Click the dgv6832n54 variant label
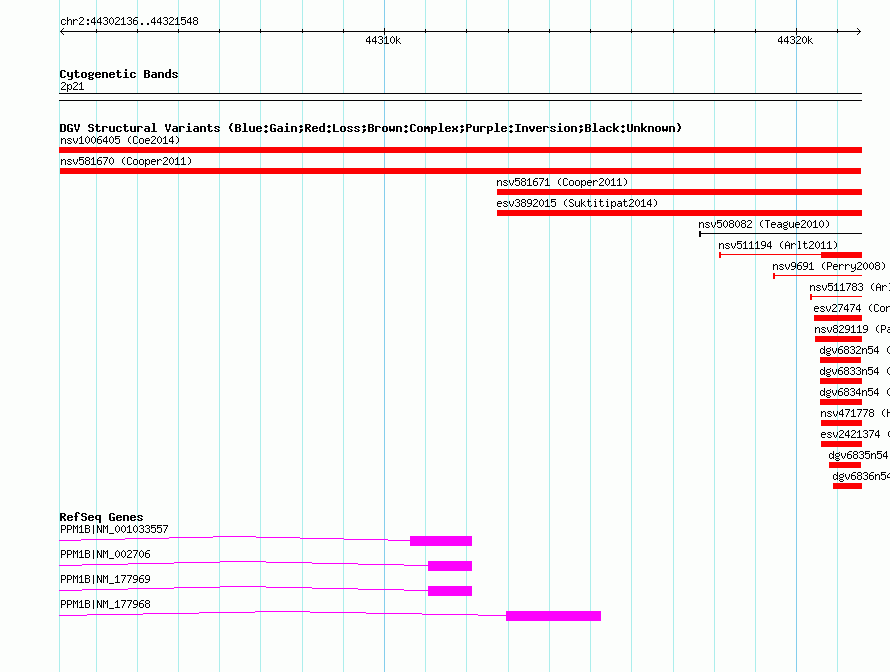This screenshot has width=890, height=672. pos(854,350)
